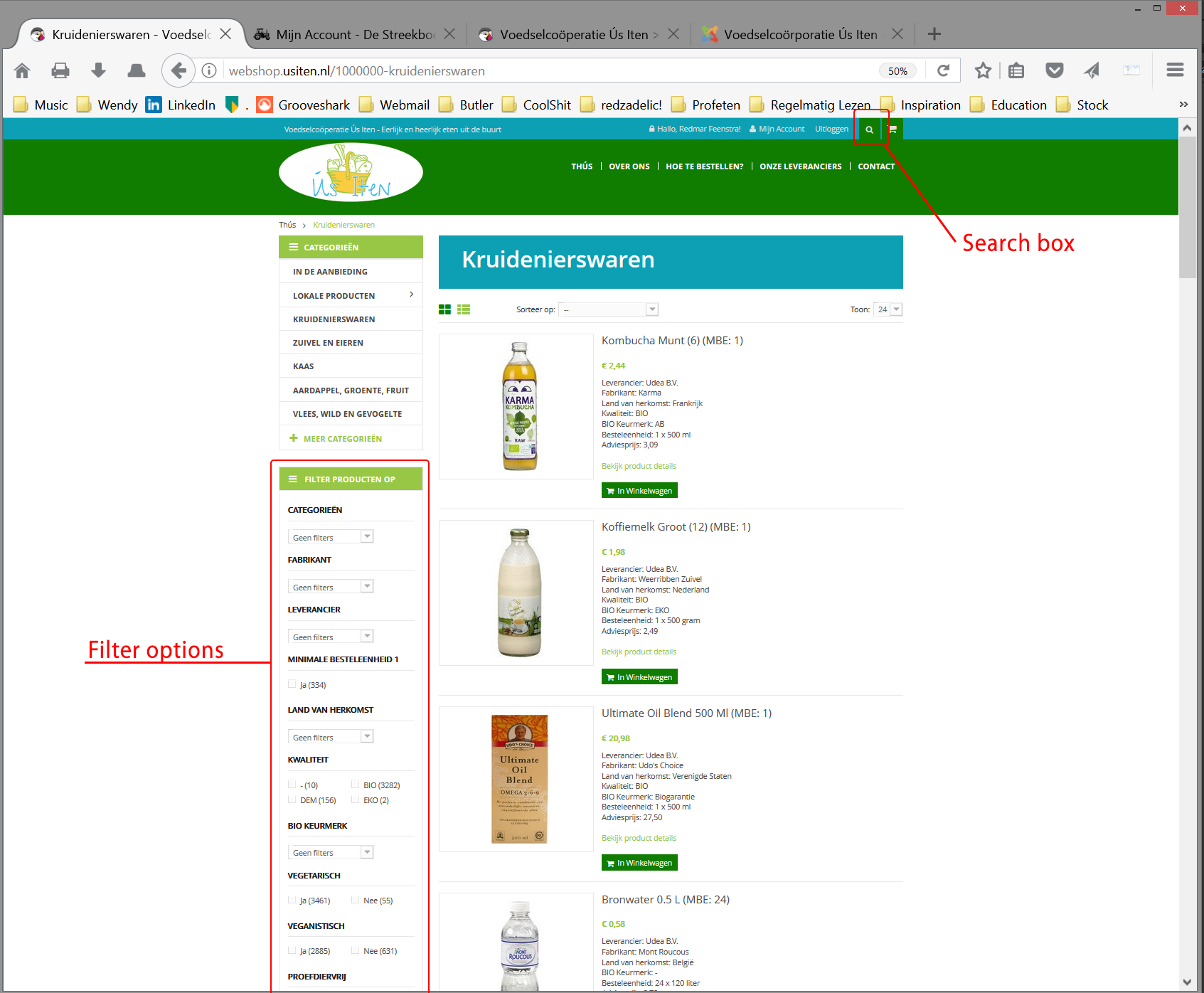The image size is (1204, 993).
Task: Open the Hoe te bestellen? menu item
Action: (x=705, y=166)
